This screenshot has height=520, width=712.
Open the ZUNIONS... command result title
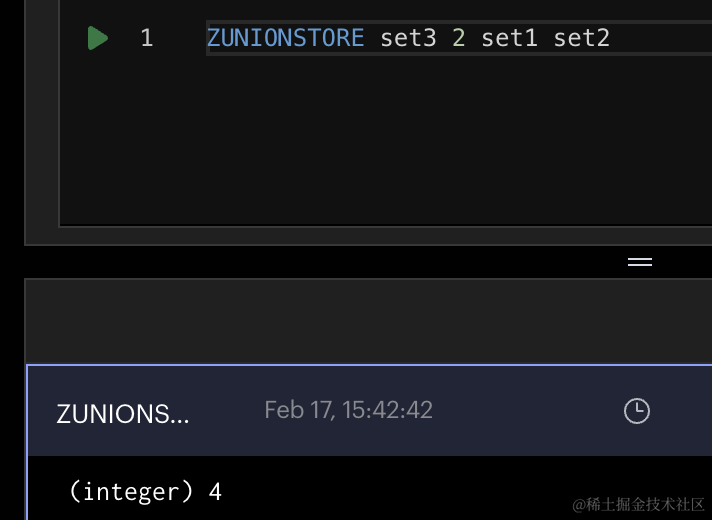[123, 414]
